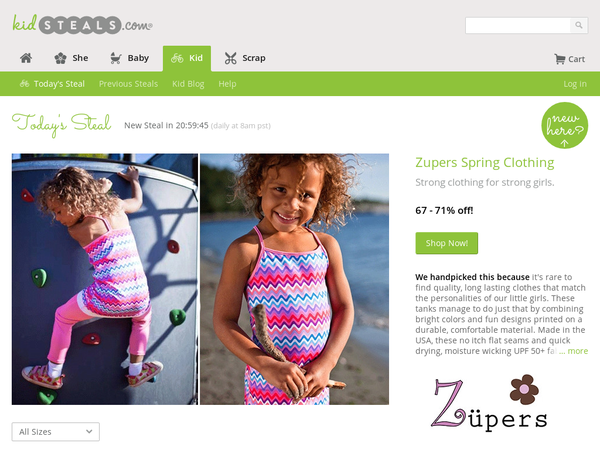Click the stroller icon beside Baby
This screenshot has height=450, width=600.
116,58
